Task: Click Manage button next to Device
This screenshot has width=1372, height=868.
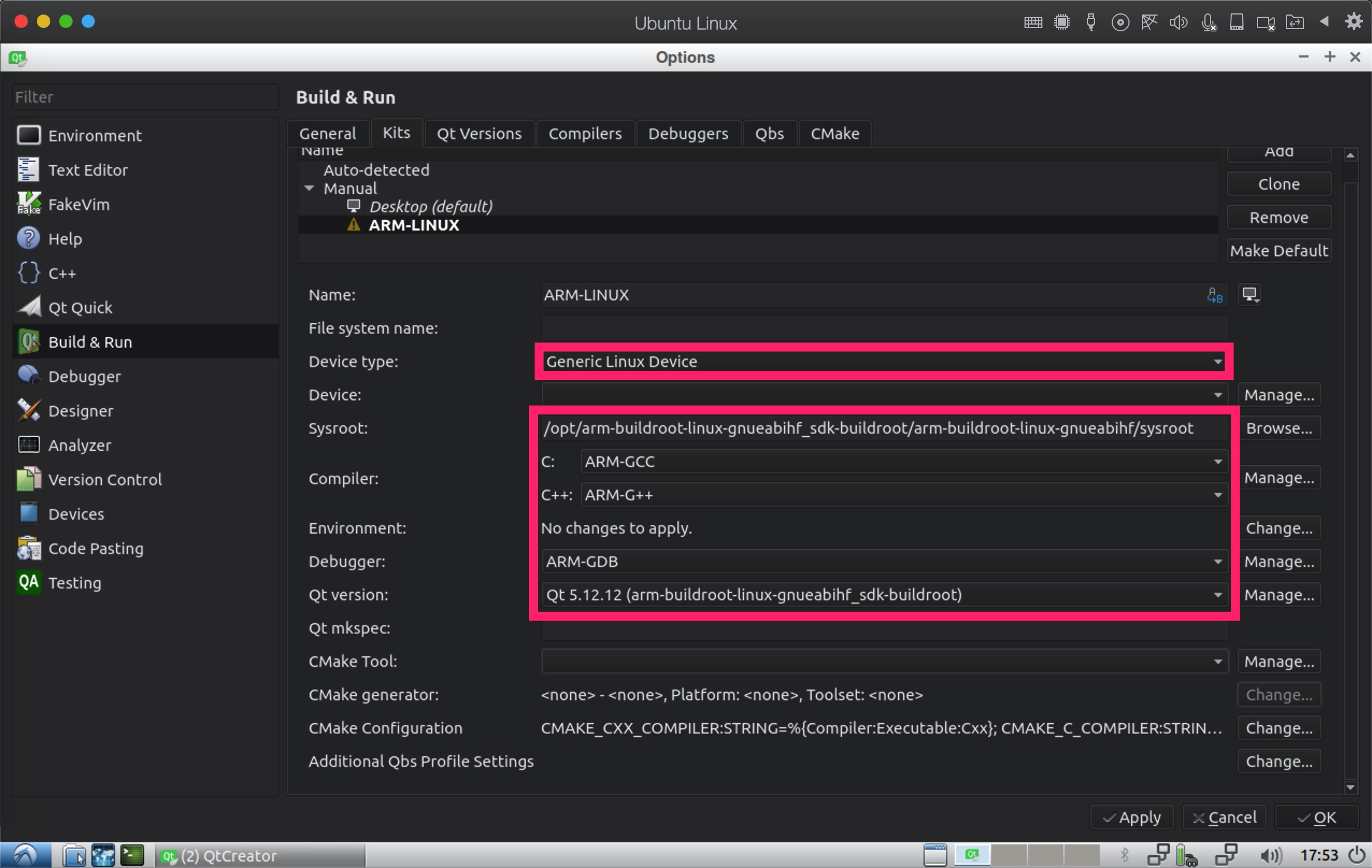Action: (1279, 395)
